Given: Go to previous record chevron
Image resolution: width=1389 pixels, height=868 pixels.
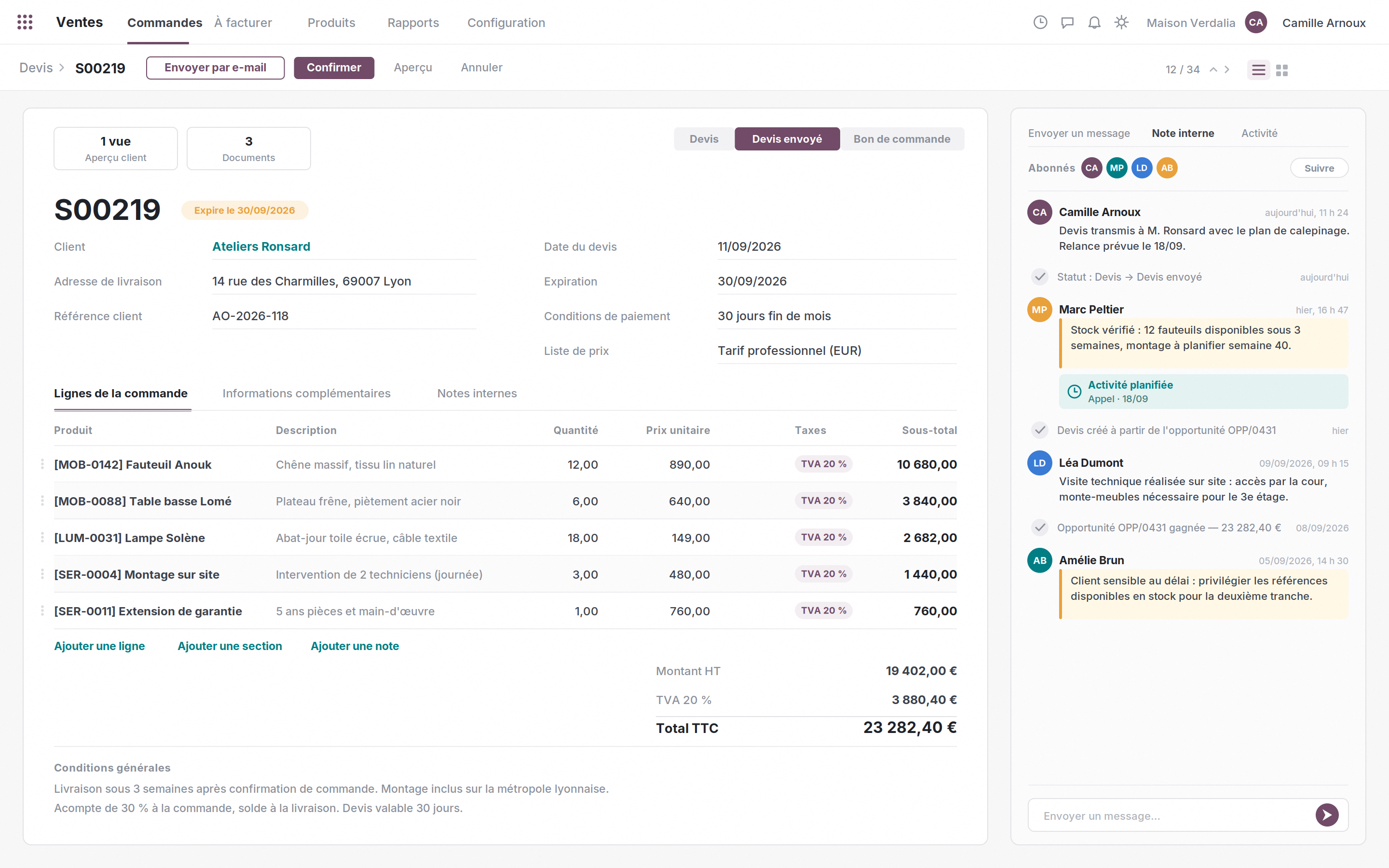Looking at the screenshot, I should tap(1213, 69).
